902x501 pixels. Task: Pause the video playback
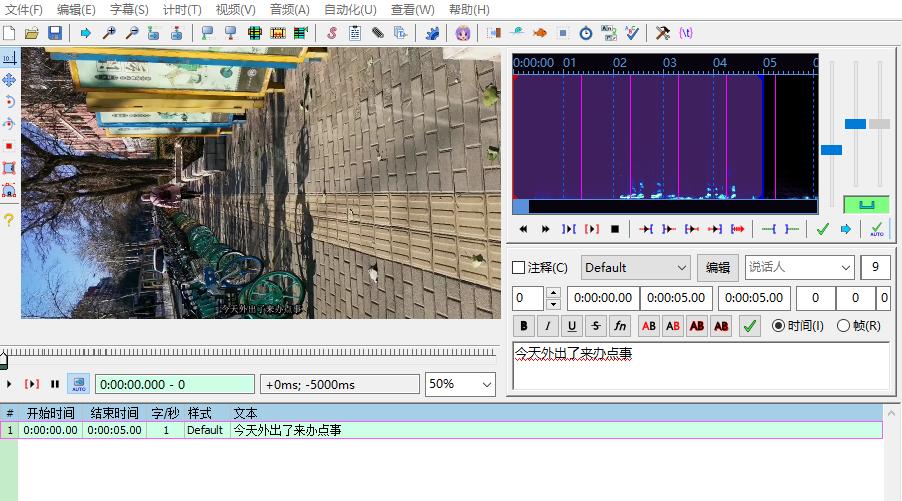[x=55, y=384]
